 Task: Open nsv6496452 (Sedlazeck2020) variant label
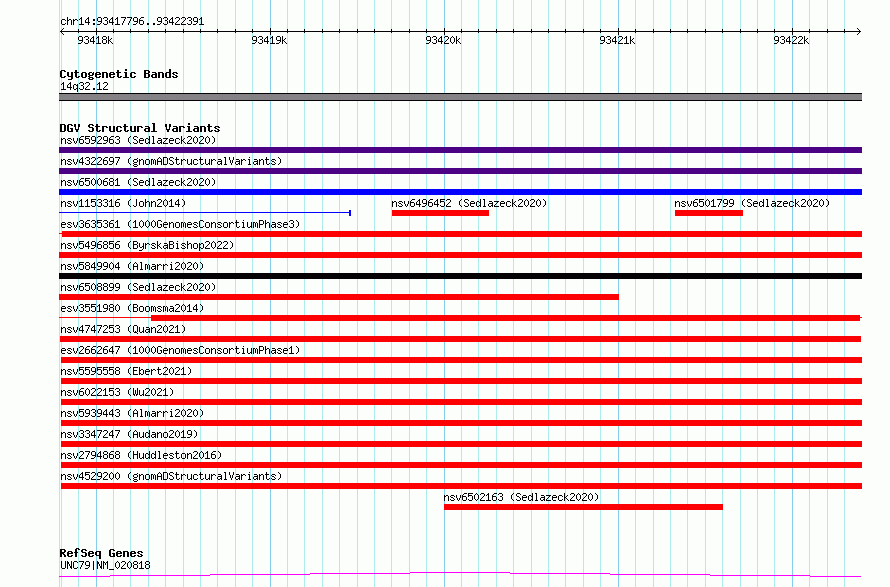click(469, 203)
